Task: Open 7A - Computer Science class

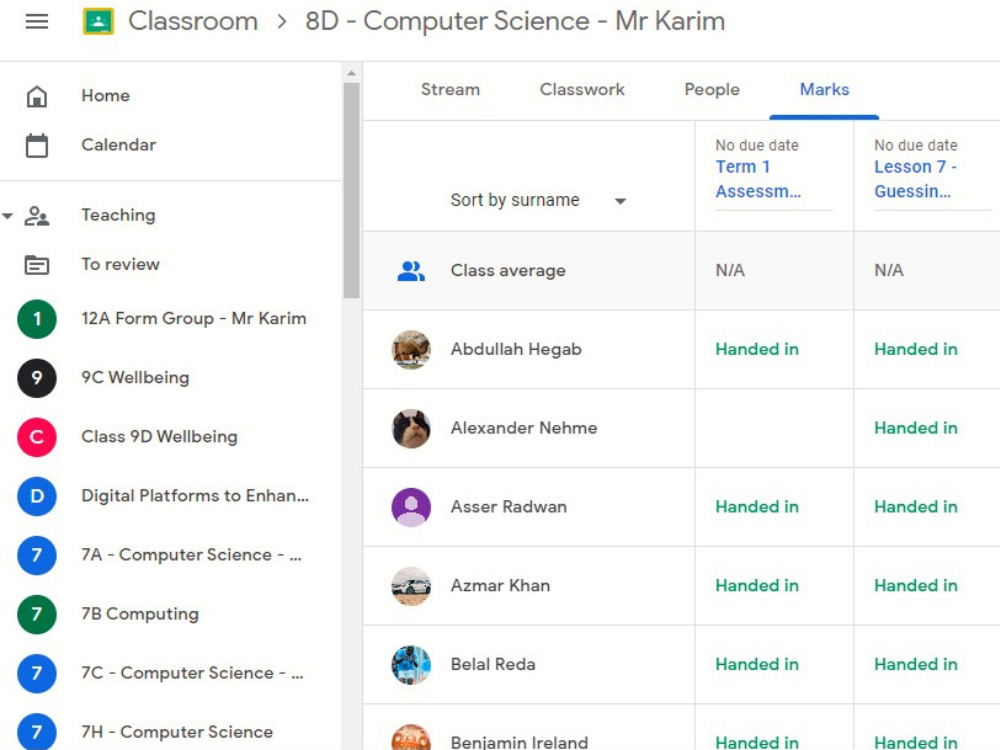Action: (191, 555)
